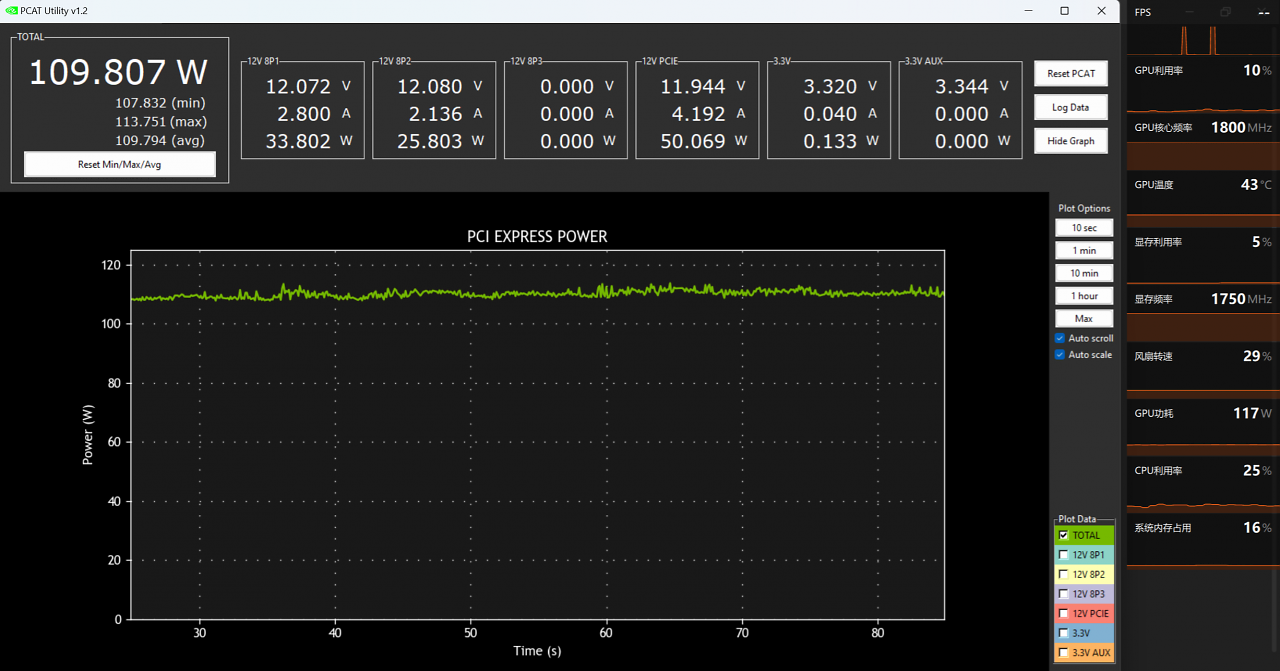
Task: Click 0.040 A in 3.3V panel
Action: click(x=840, y=114)
